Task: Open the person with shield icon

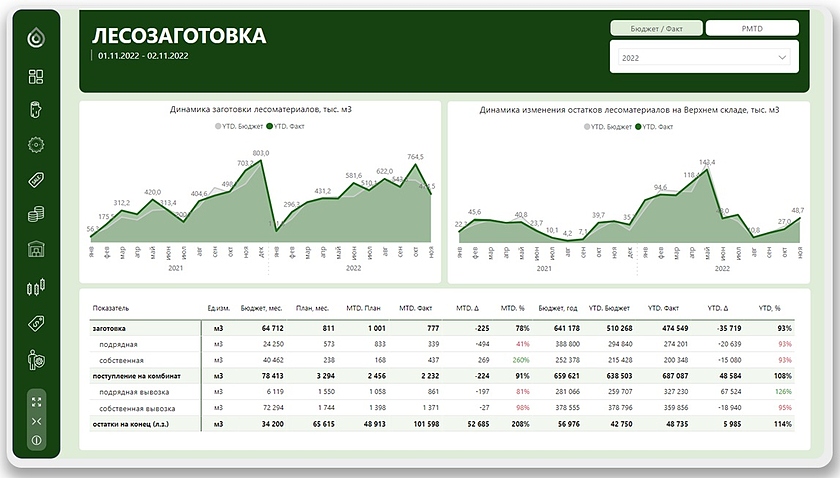Action: (36, 358)
